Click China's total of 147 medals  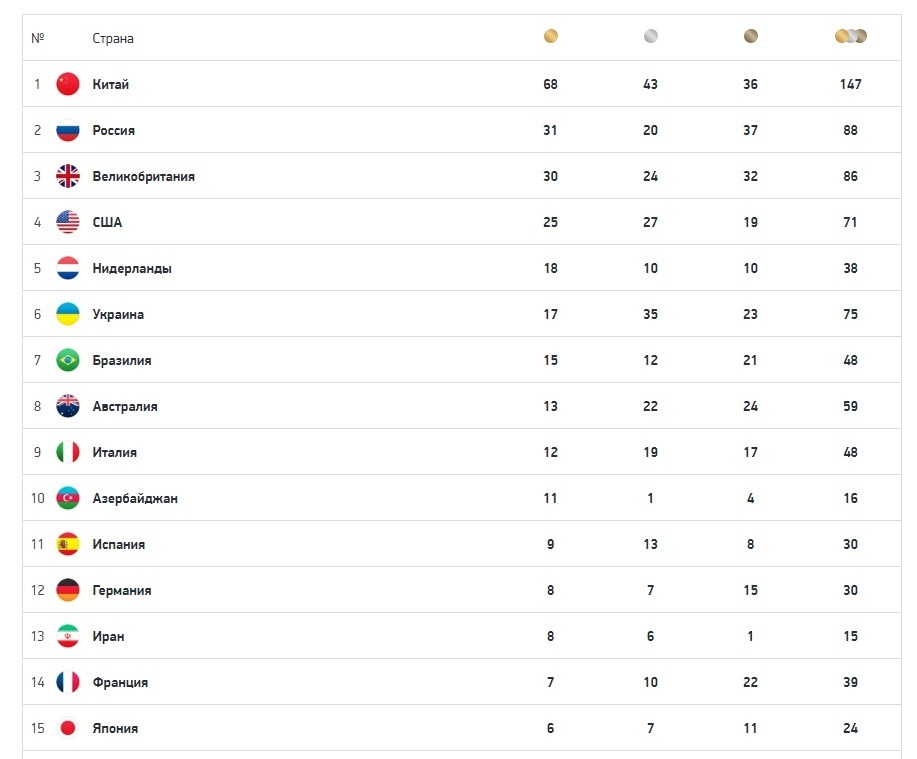850,84
